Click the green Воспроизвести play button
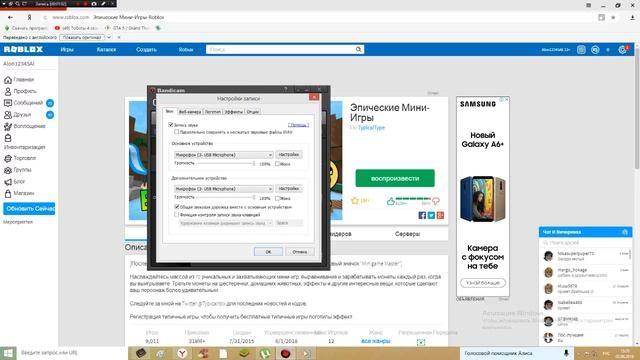The height and width of the screenshot is (360, 640). click(395, 178)
